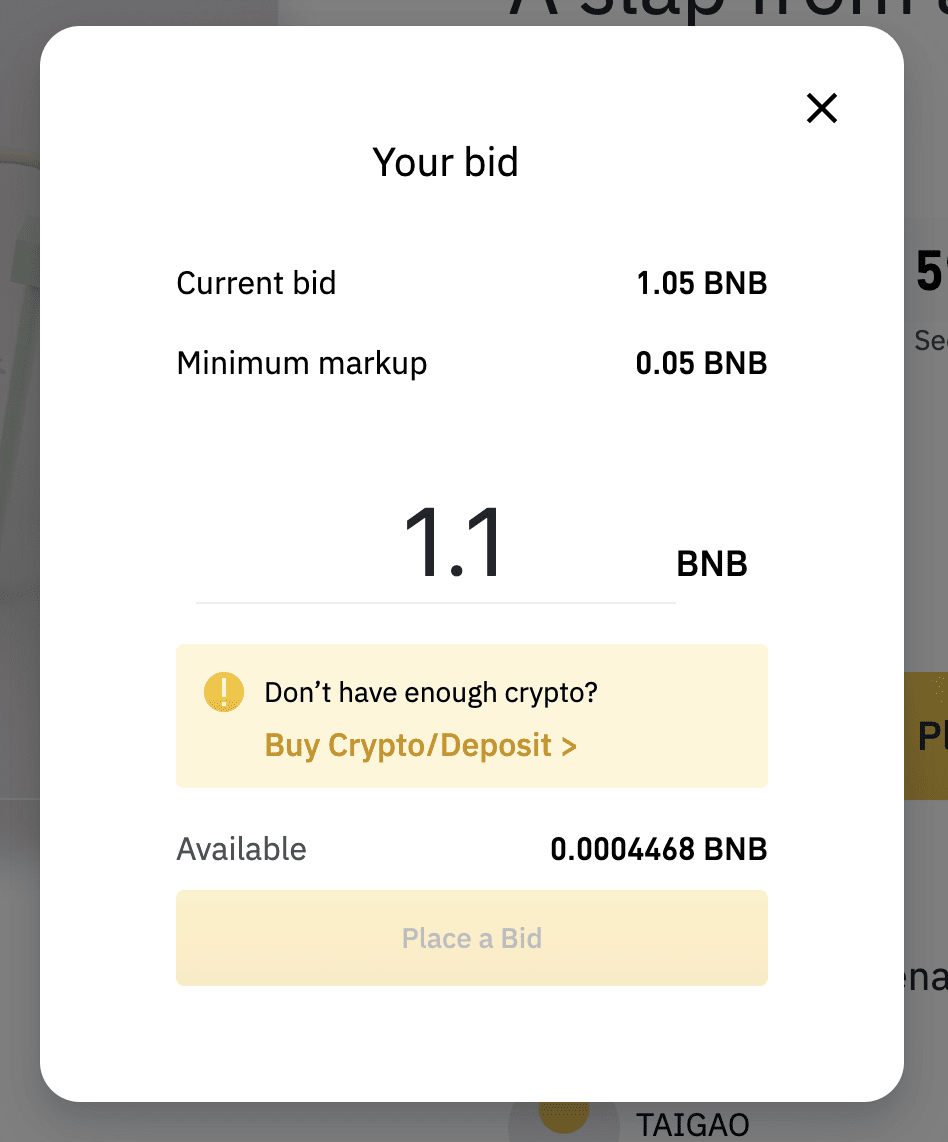Click the 0.0004468 BNB available balance

pyautogui.click(x=659, y=849)
